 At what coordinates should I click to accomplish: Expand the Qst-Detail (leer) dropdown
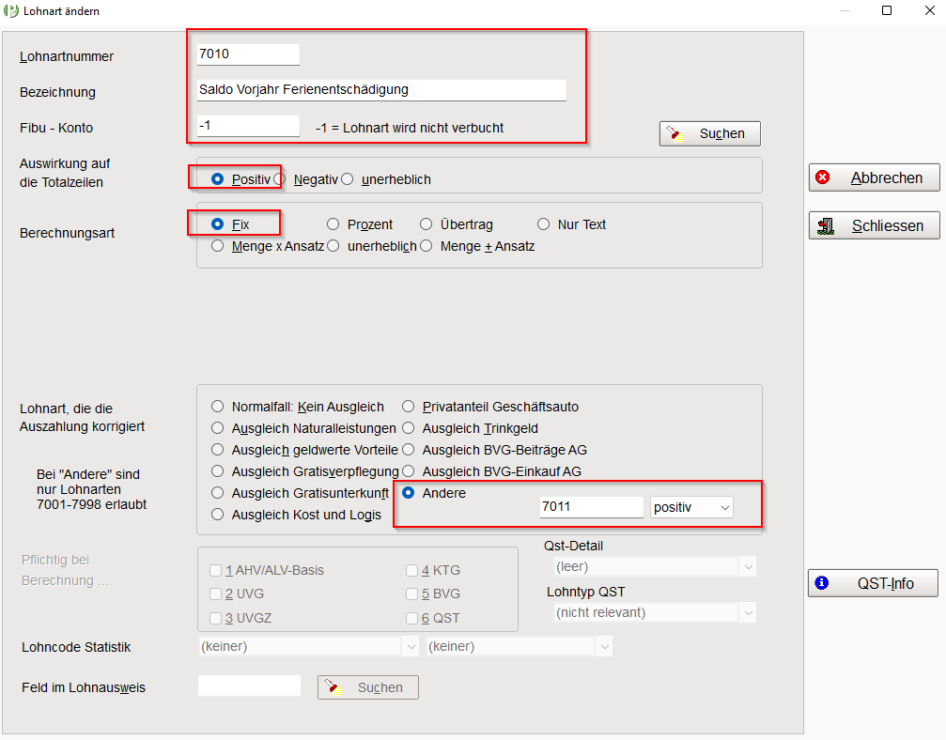pyautogui.click(x=655, y=566)
